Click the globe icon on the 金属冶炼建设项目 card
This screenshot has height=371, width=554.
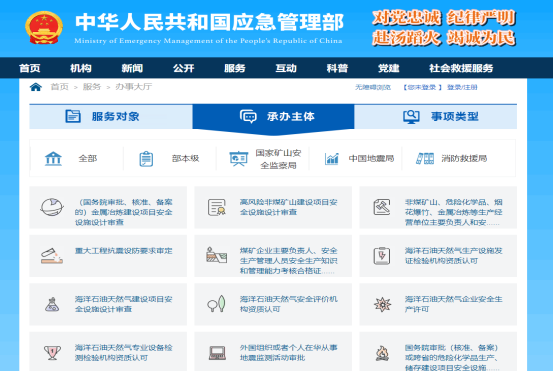click(52, 207)
